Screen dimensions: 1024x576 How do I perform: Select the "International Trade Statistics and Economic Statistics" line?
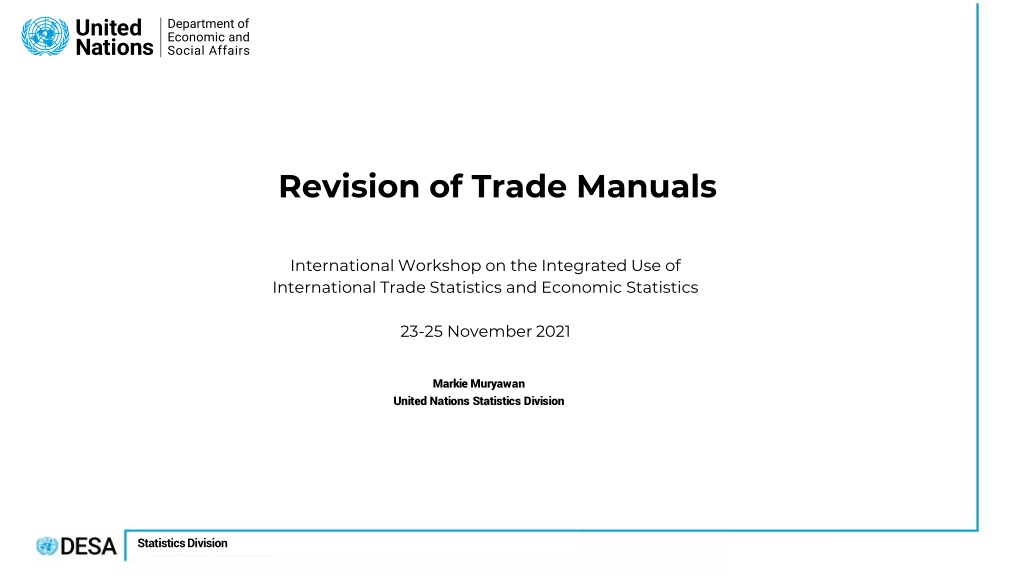click(485, 287)
